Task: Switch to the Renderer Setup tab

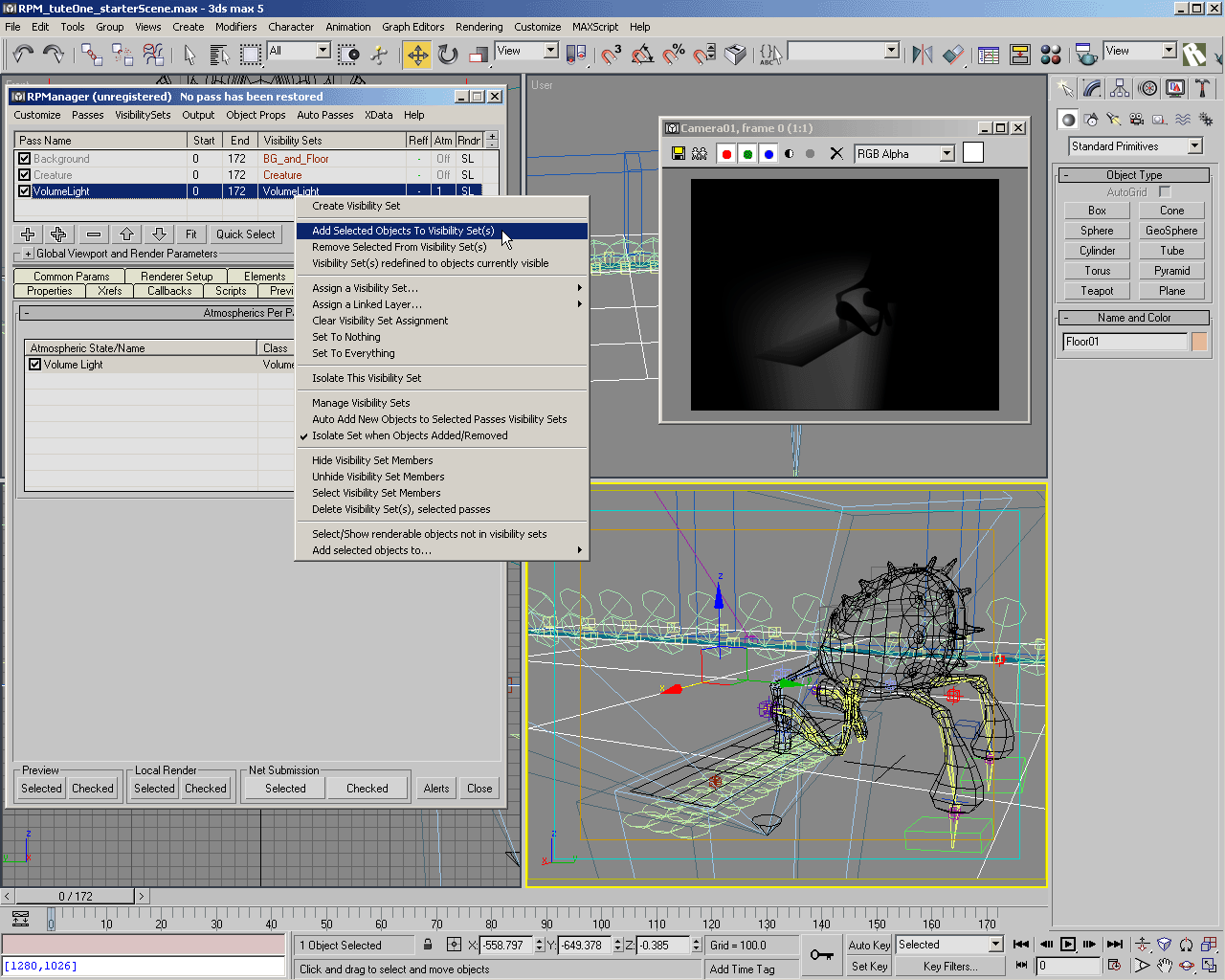Action: (177, 277)
